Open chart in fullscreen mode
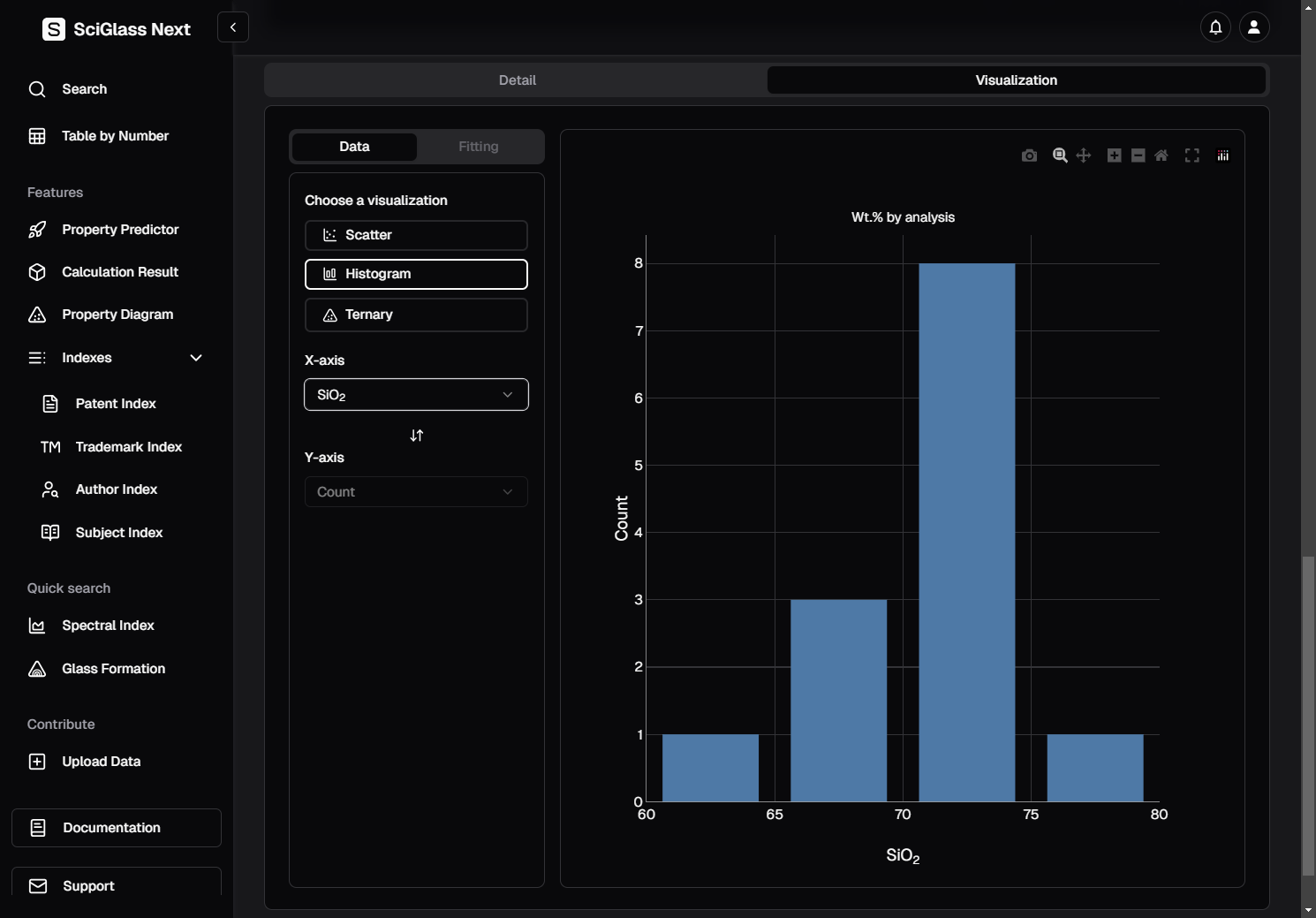The height and width of the screenshot is (918, 1316). [x=1192, y=156]
